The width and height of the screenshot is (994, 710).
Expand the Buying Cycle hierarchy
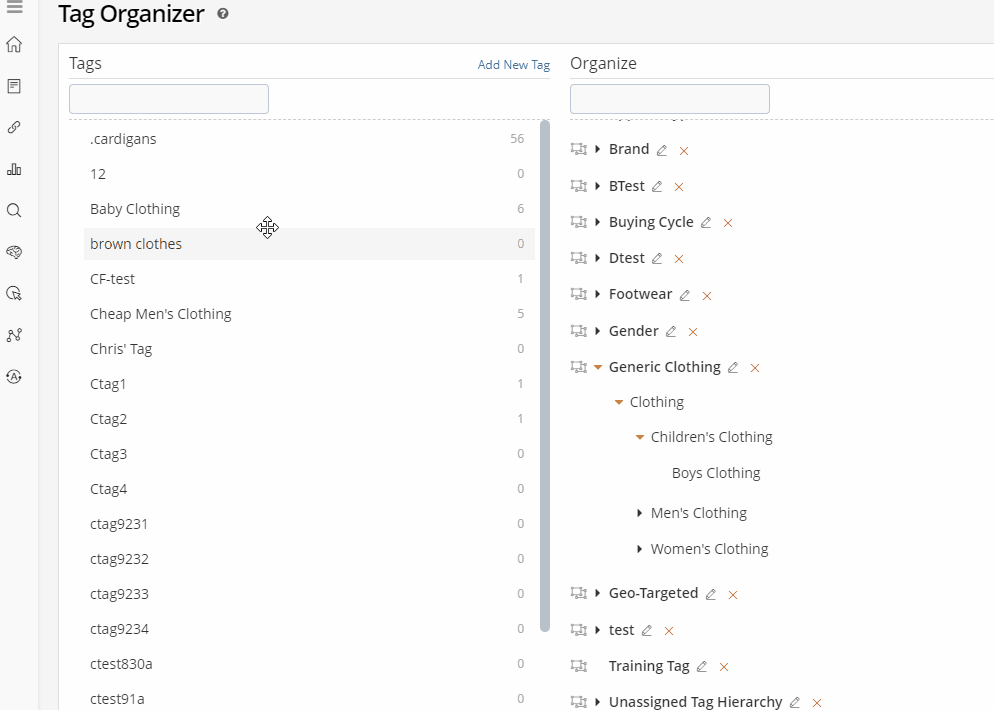point(598,222)
